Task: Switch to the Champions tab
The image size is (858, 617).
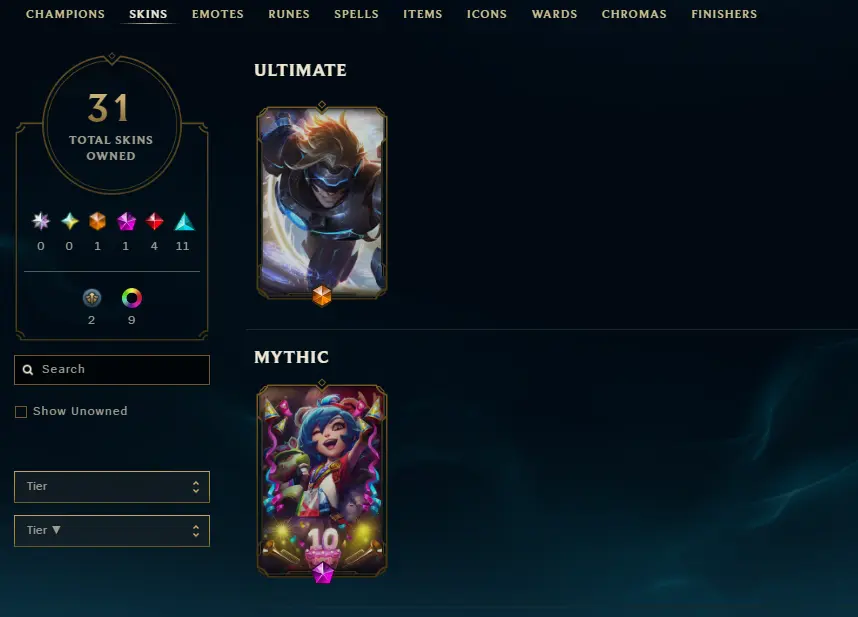Action: [x=65, y=14]
